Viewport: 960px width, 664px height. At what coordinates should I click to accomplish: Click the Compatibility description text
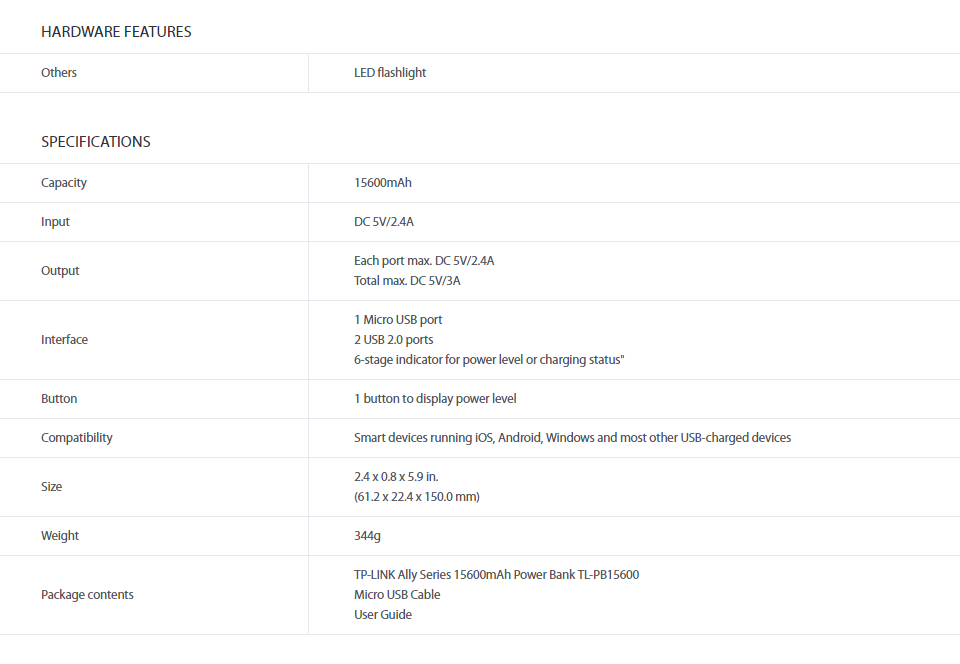[572, 438]
